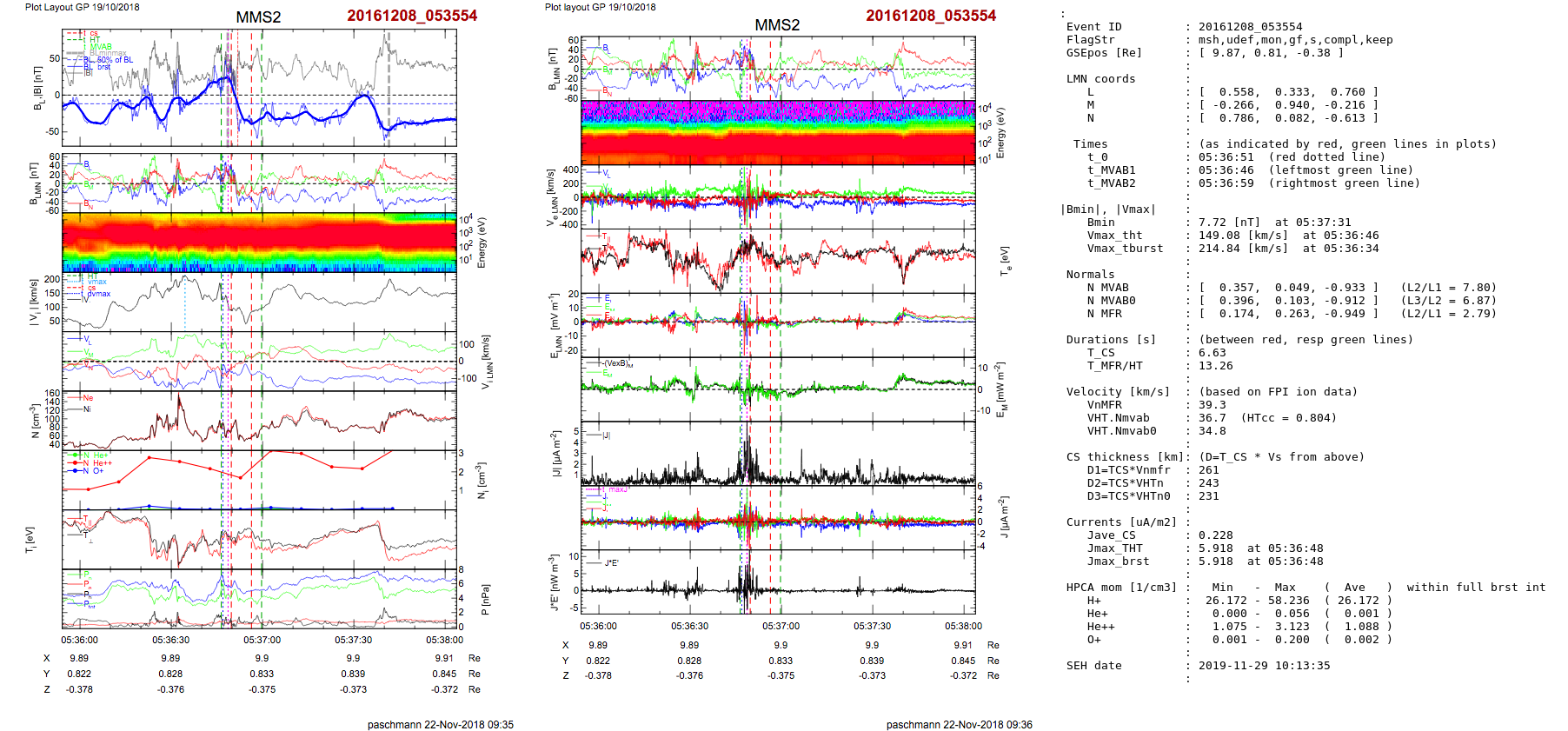Click the J*E' panel at the bottom of the middle plot
Screen dimensions: 1568x731
click(778, 582)
